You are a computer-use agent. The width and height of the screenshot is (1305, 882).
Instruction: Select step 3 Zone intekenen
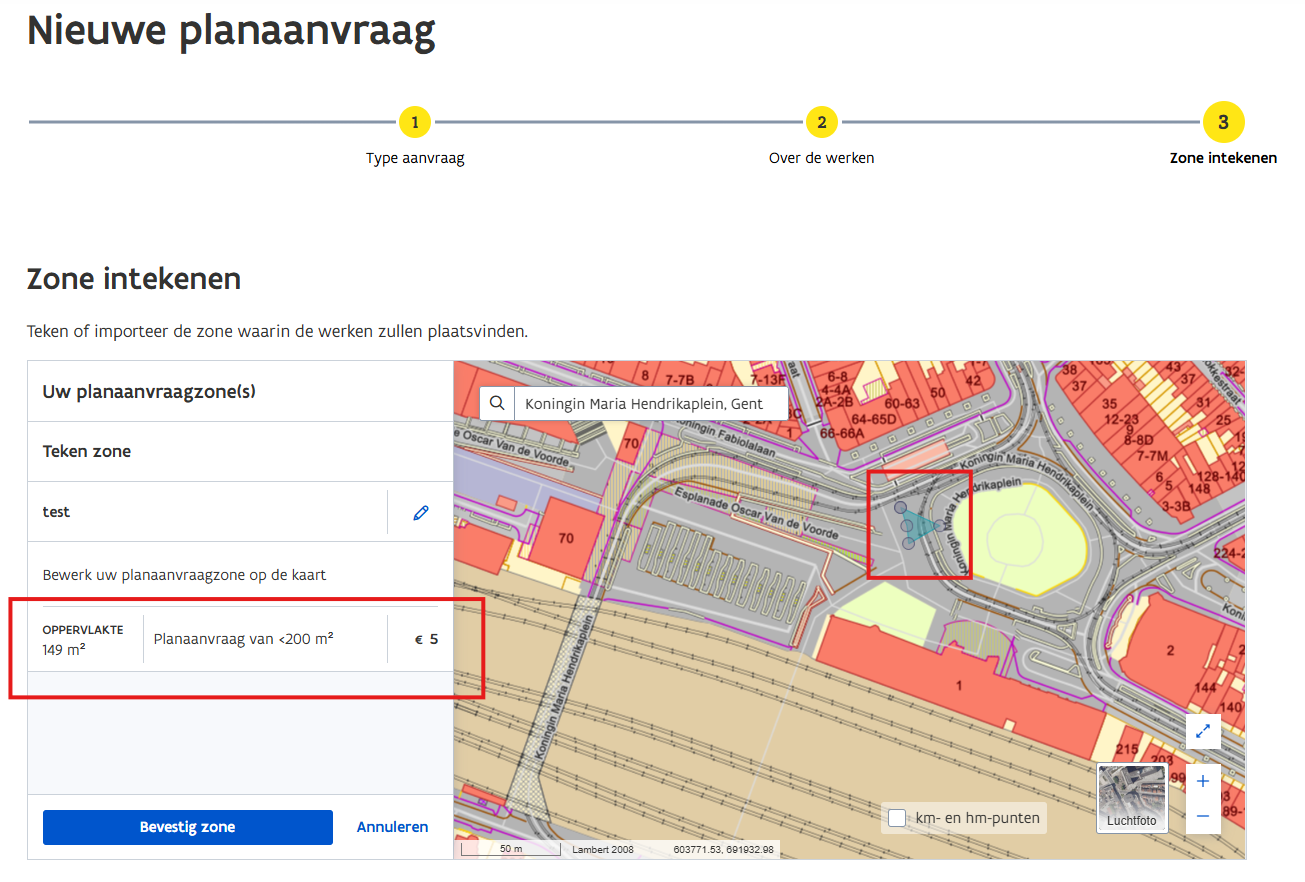coord(1223,123)
